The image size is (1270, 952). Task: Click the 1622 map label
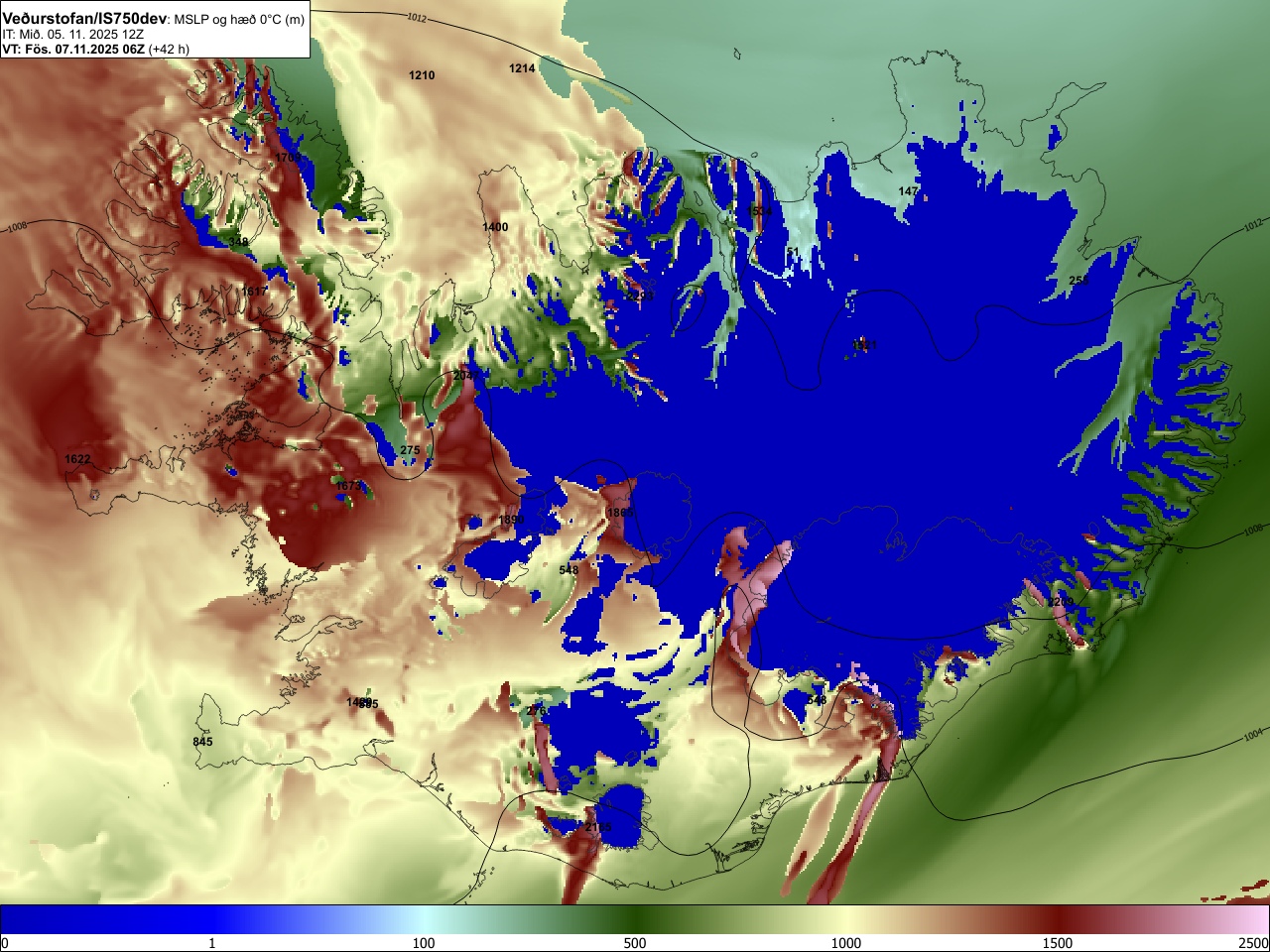click(x=77, y=459)
